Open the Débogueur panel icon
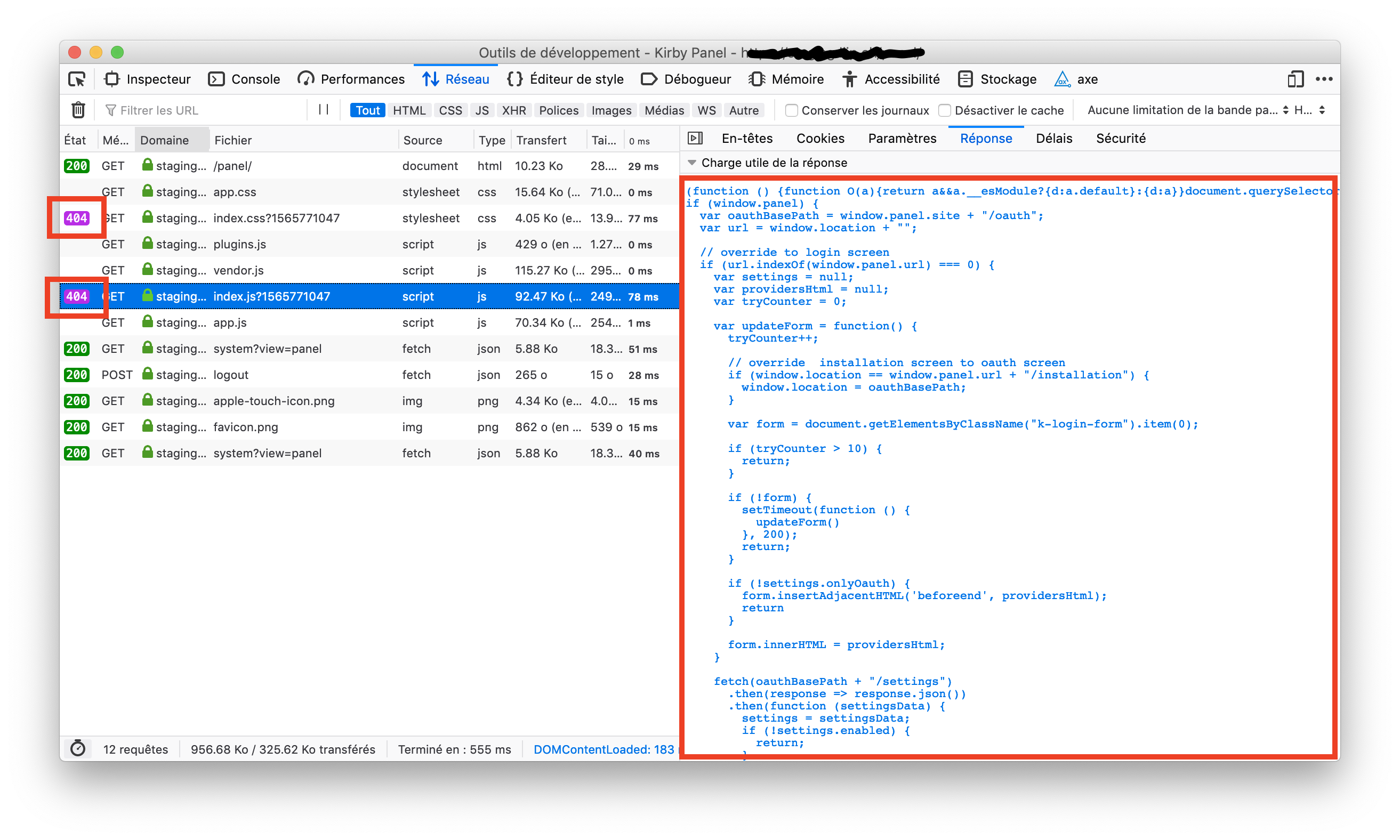Screen dimensions: 1400x840 click(648, 79)
